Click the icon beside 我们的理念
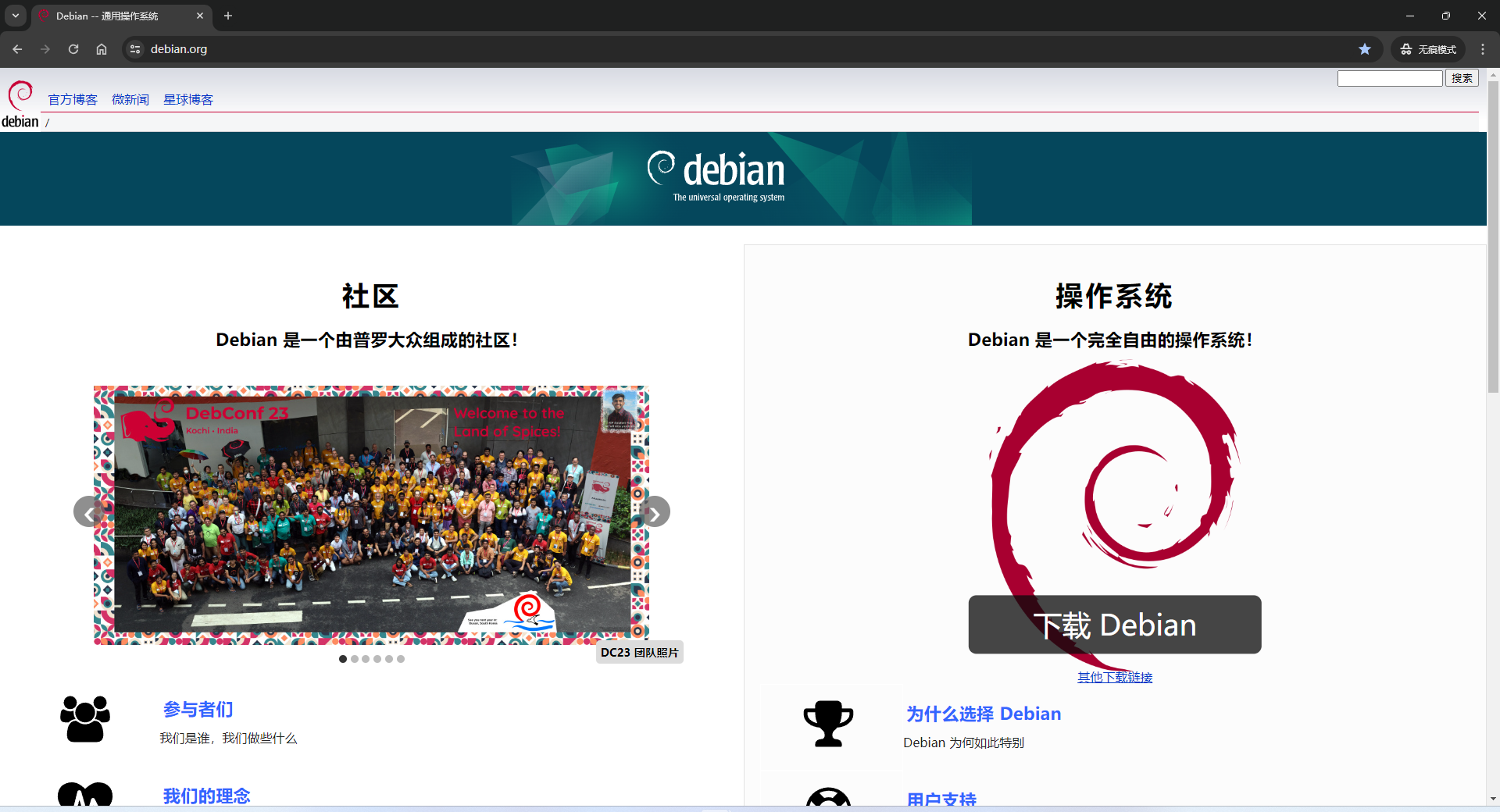 (85, 793)
